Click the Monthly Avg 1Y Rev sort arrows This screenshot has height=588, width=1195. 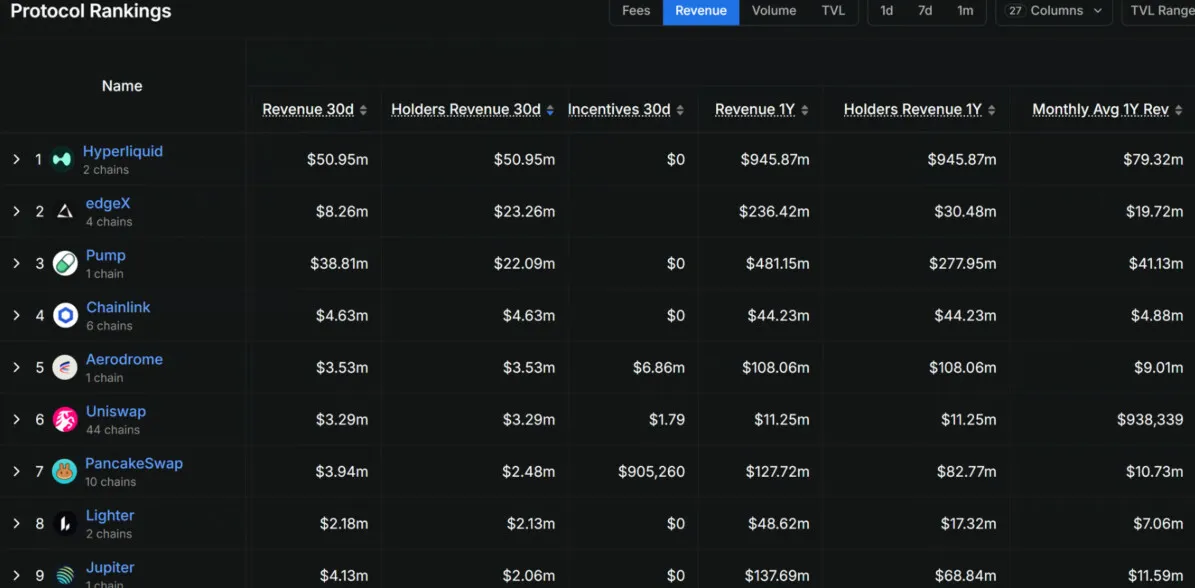[1179, 110]
